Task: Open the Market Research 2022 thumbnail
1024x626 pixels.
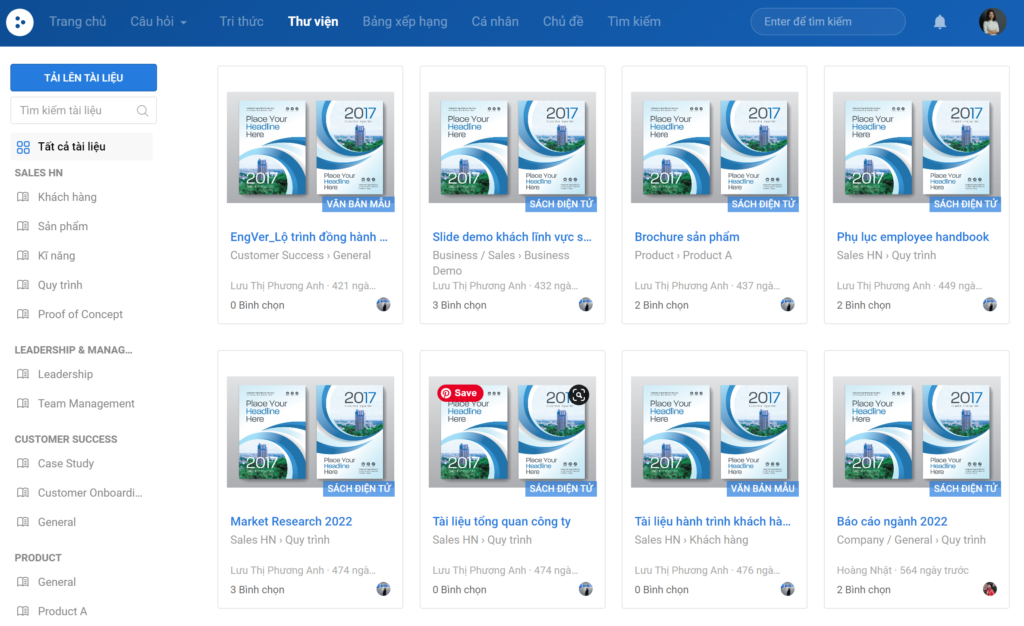Action: [x=310, y=432]
